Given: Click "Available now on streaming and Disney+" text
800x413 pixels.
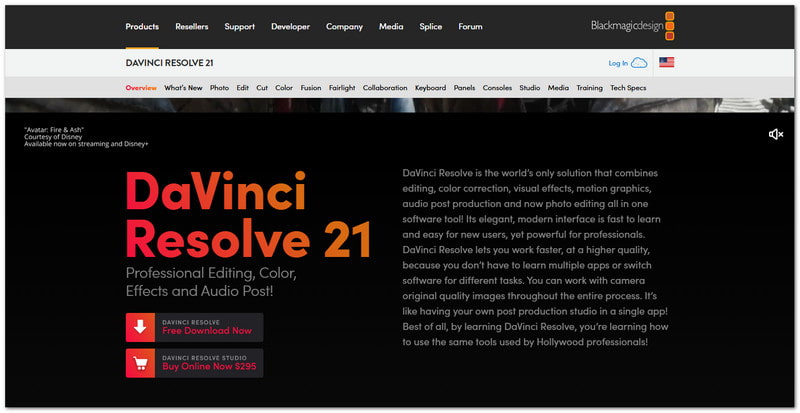Looking at the screenshot, I should [86, 144].
